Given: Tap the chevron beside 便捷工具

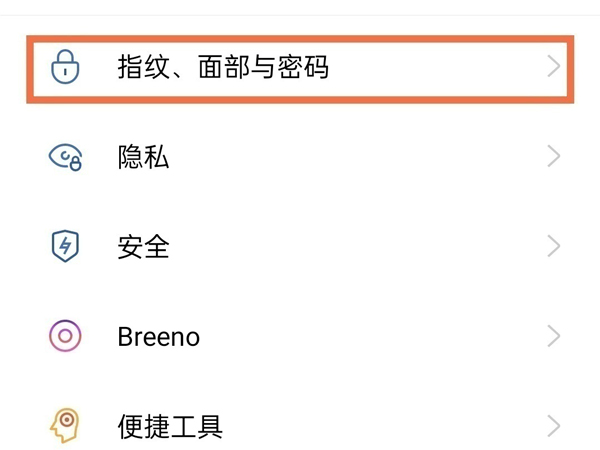Looking at the screenshot, I should click(x=554, y=426).
